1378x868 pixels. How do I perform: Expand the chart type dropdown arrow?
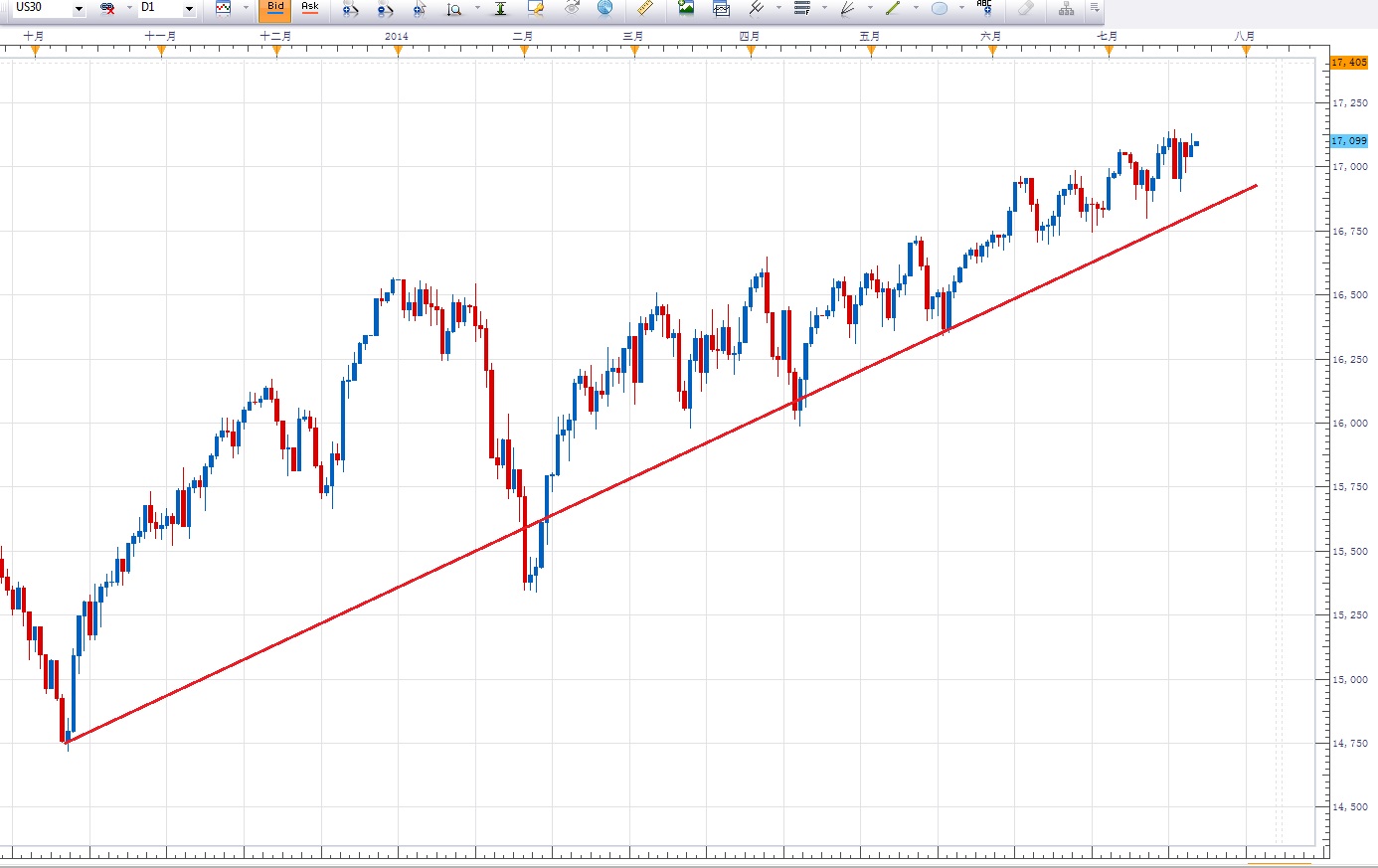pos(246,8)
